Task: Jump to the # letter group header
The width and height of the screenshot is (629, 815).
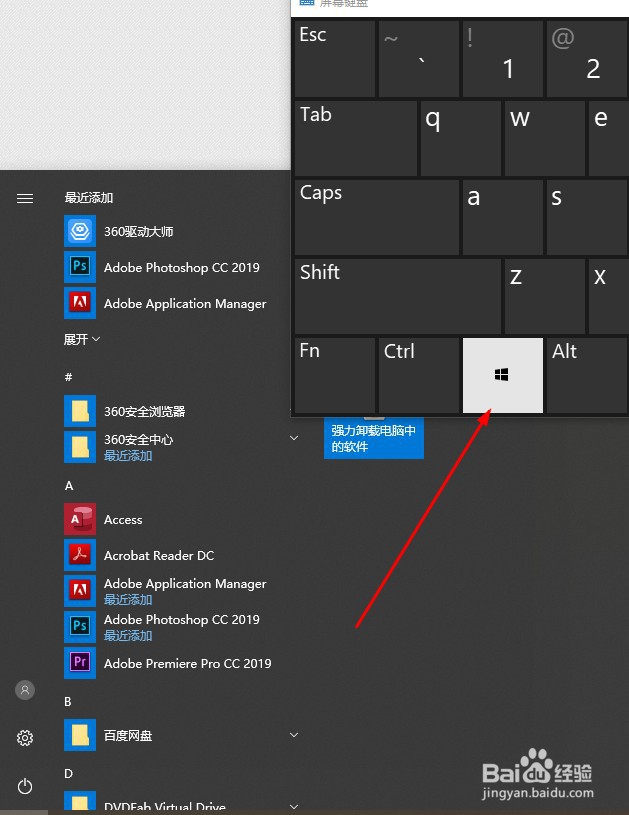Action: pos(68,376)
